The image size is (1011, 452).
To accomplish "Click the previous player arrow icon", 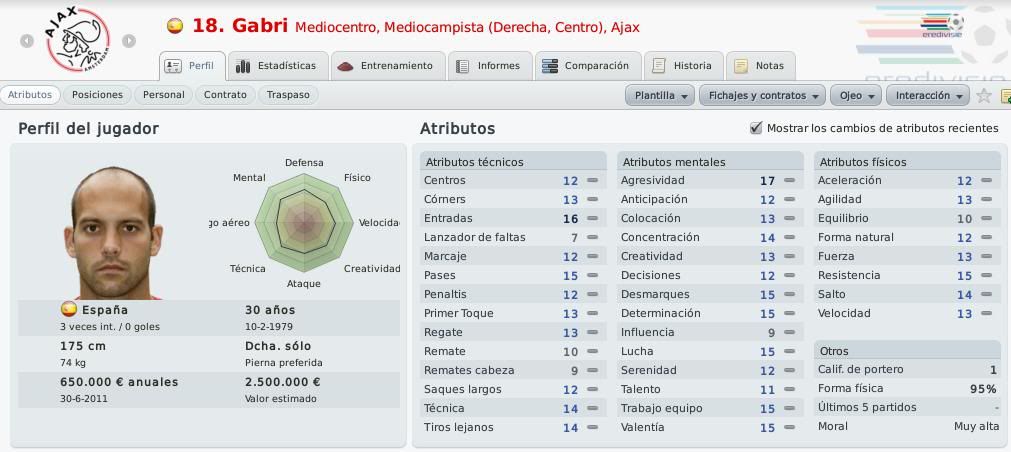I will 26,41.
